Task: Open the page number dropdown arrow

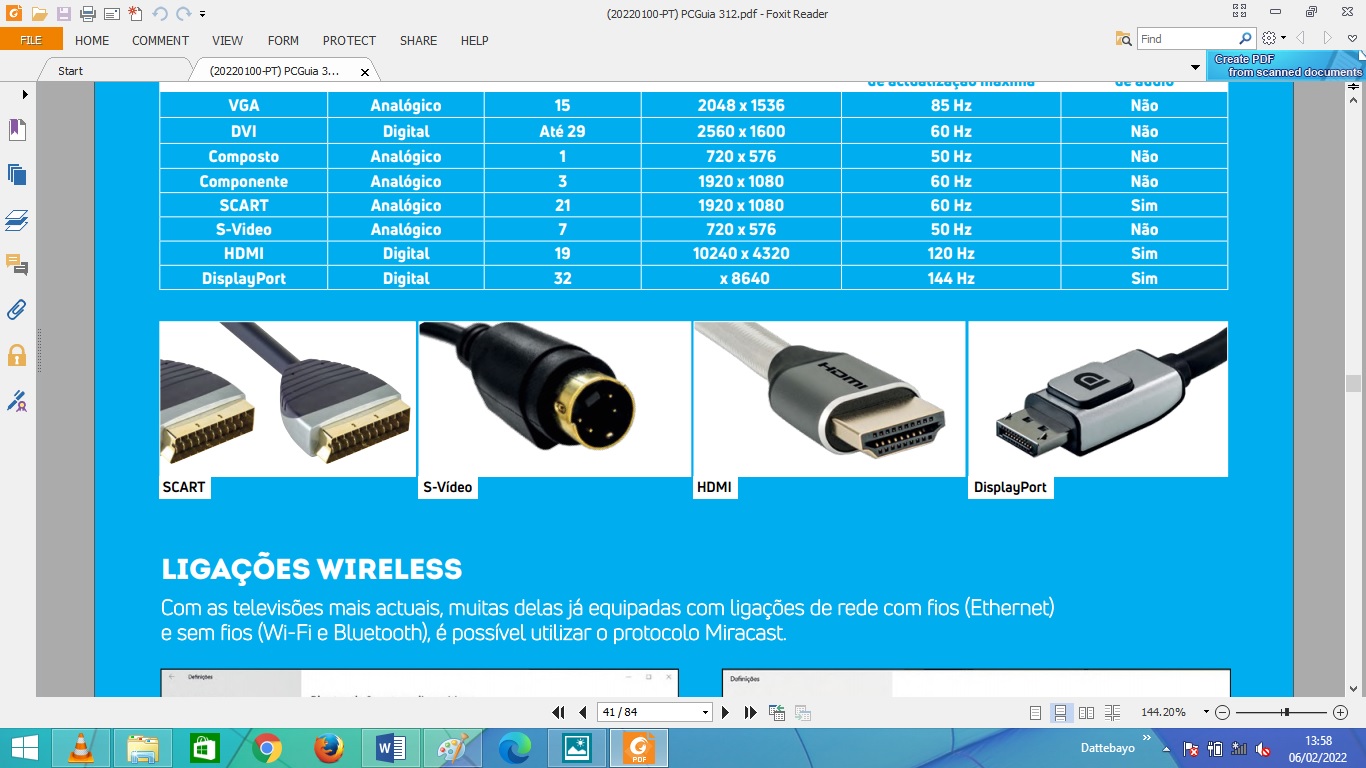Action: point(705,712)
